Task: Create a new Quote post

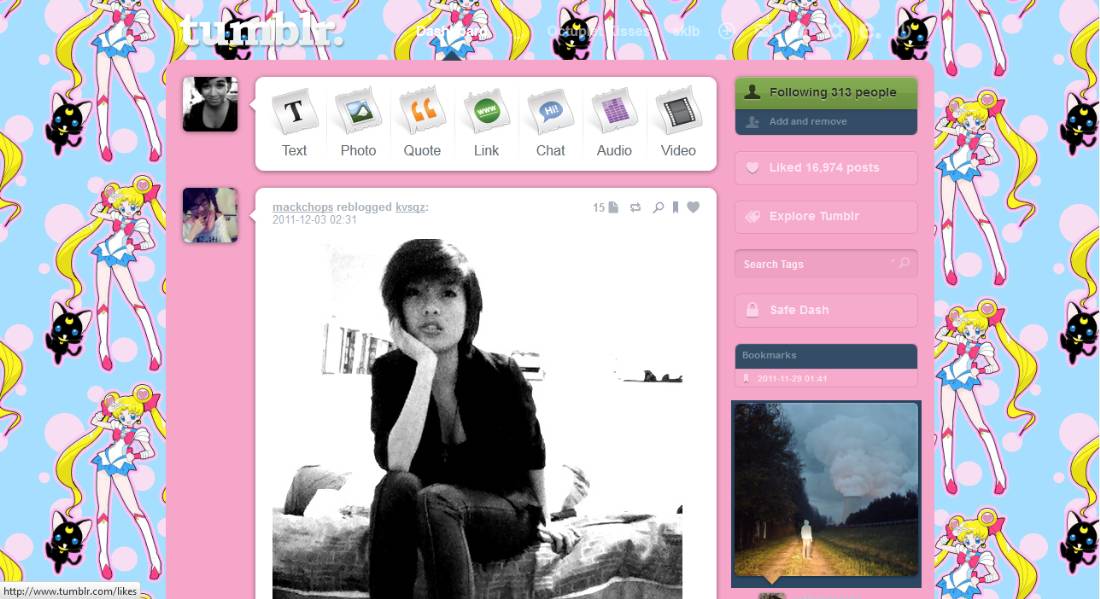Action: pos(422,123)
